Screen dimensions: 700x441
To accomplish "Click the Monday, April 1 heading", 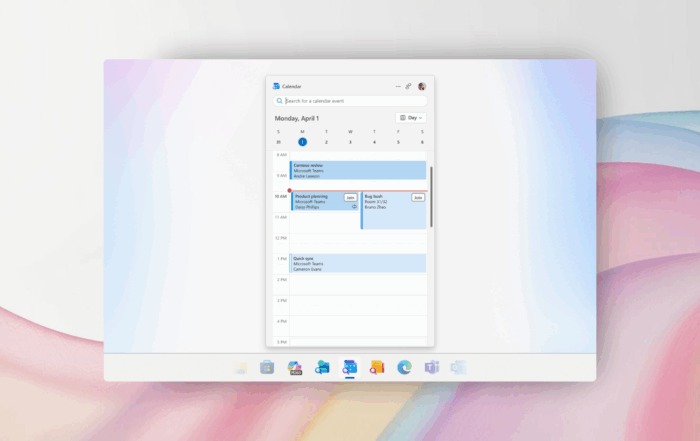I will click(x=297, y=118).
